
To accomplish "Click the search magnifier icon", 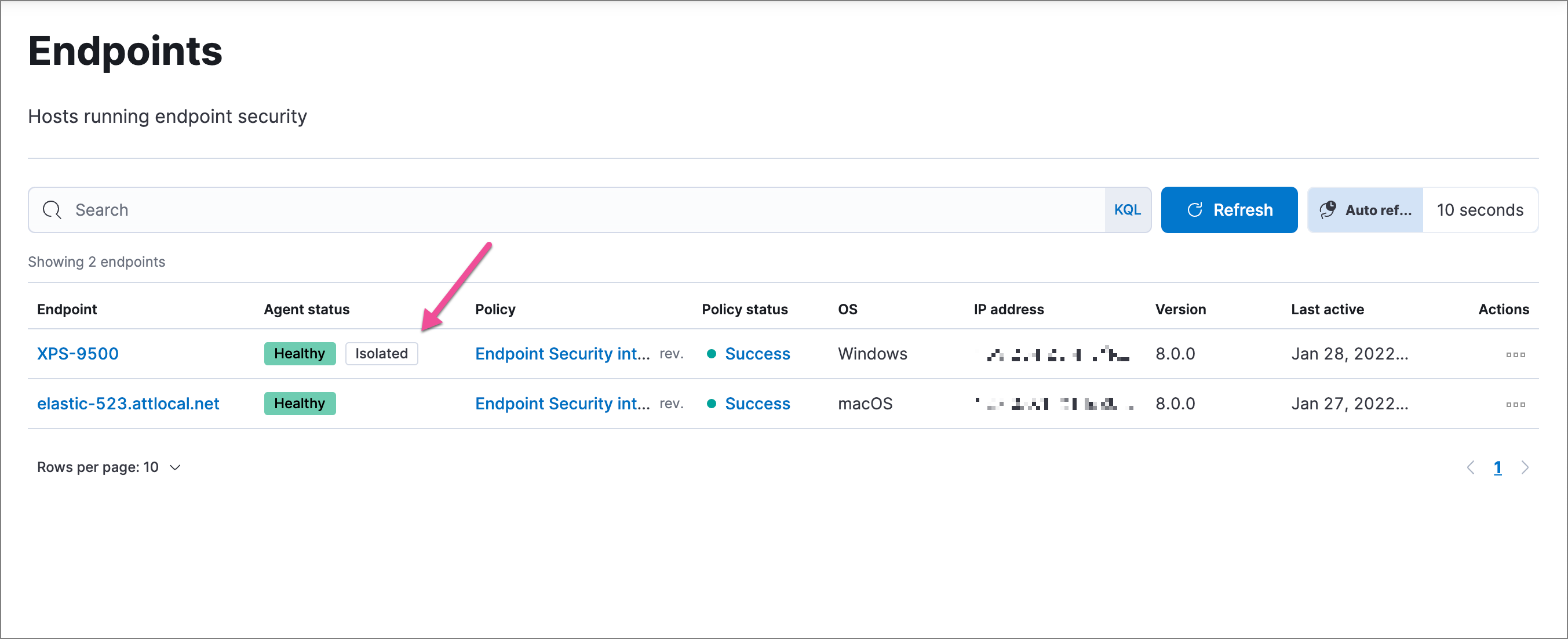I will [53, 210].
